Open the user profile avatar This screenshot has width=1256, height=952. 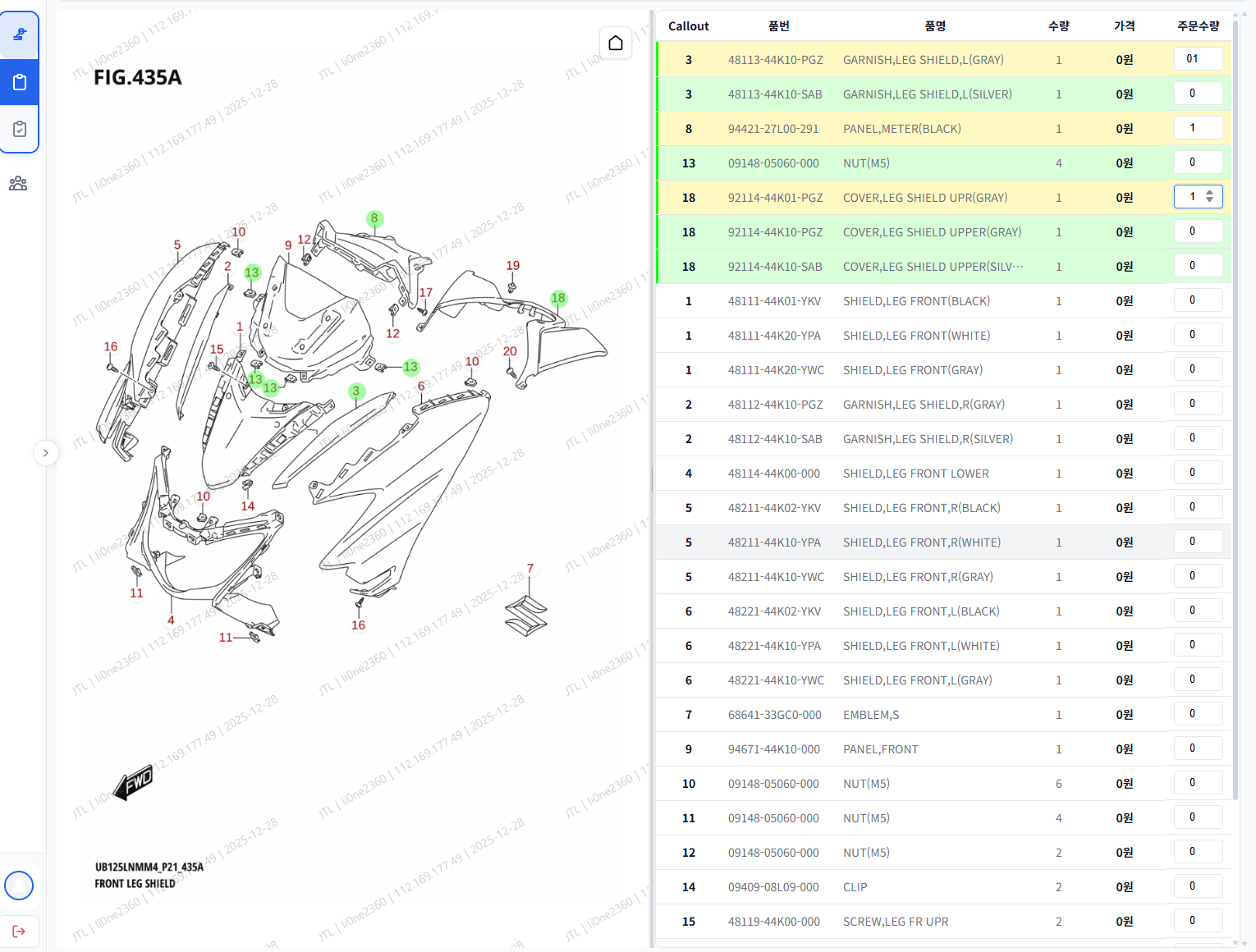point(19,886)
